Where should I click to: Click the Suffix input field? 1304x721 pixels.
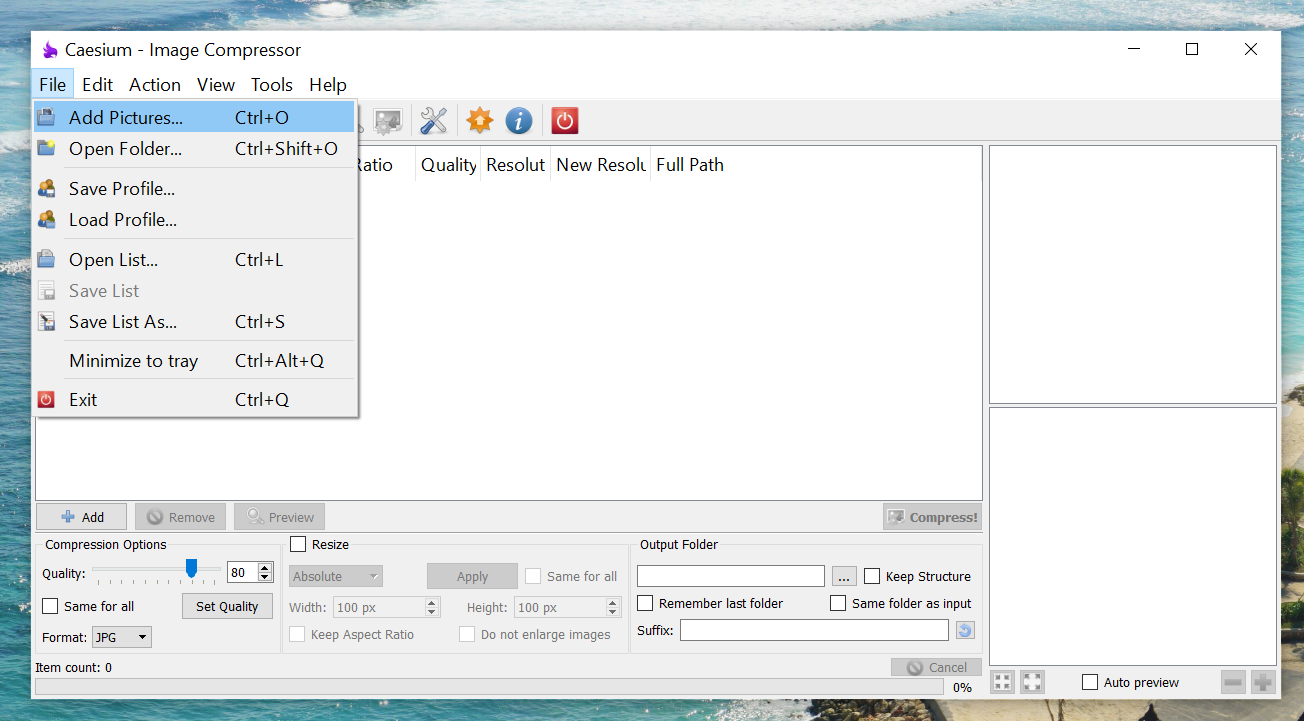(813, 629)
